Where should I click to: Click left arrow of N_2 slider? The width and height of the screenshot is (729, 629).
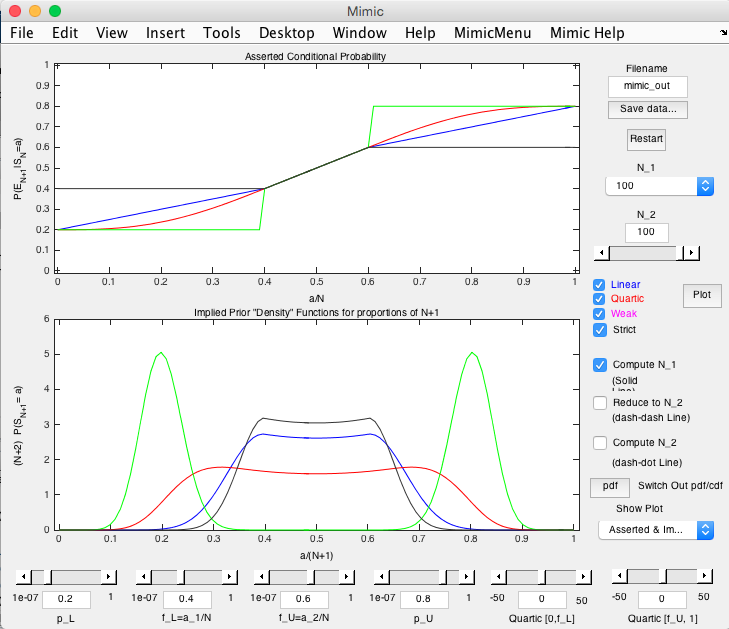click(602, 253)
